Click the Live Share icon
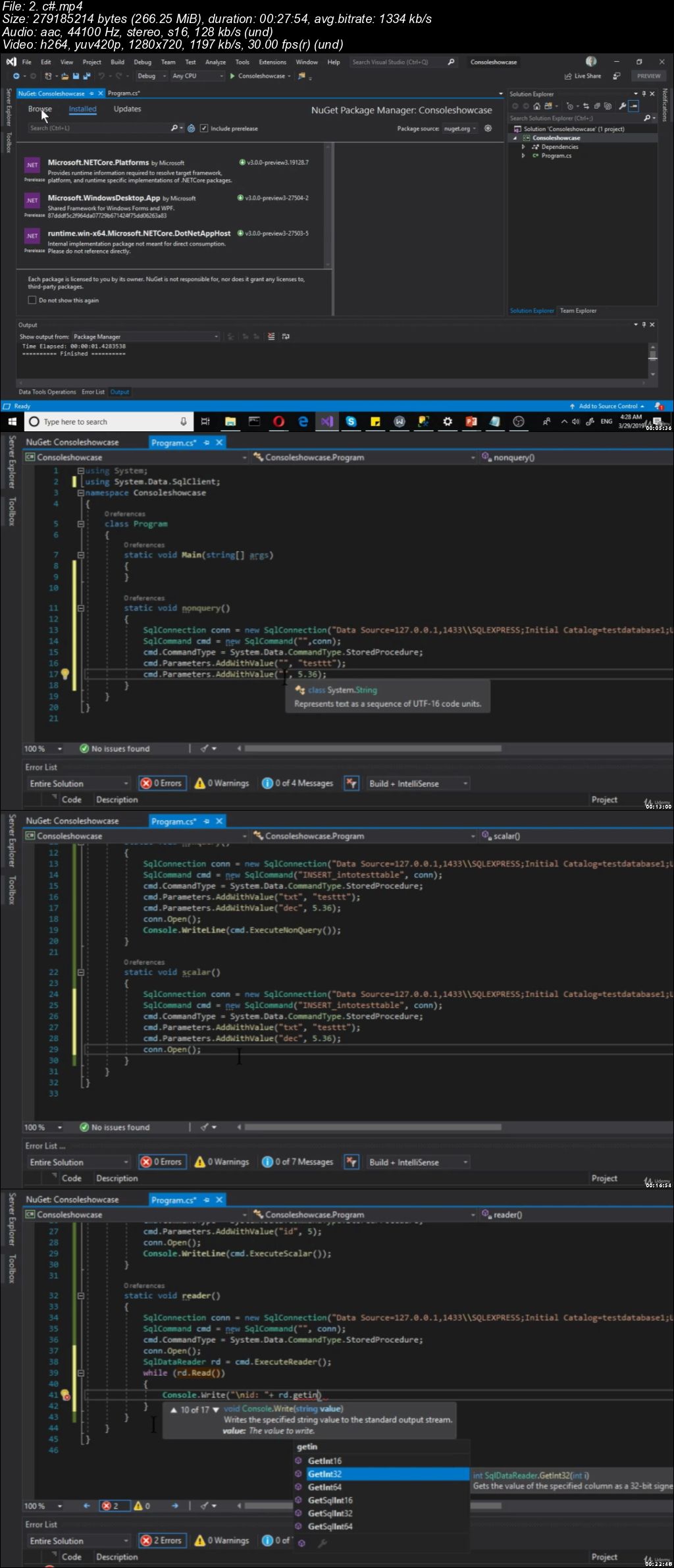The image size is (674, 1568). (568, 76)
